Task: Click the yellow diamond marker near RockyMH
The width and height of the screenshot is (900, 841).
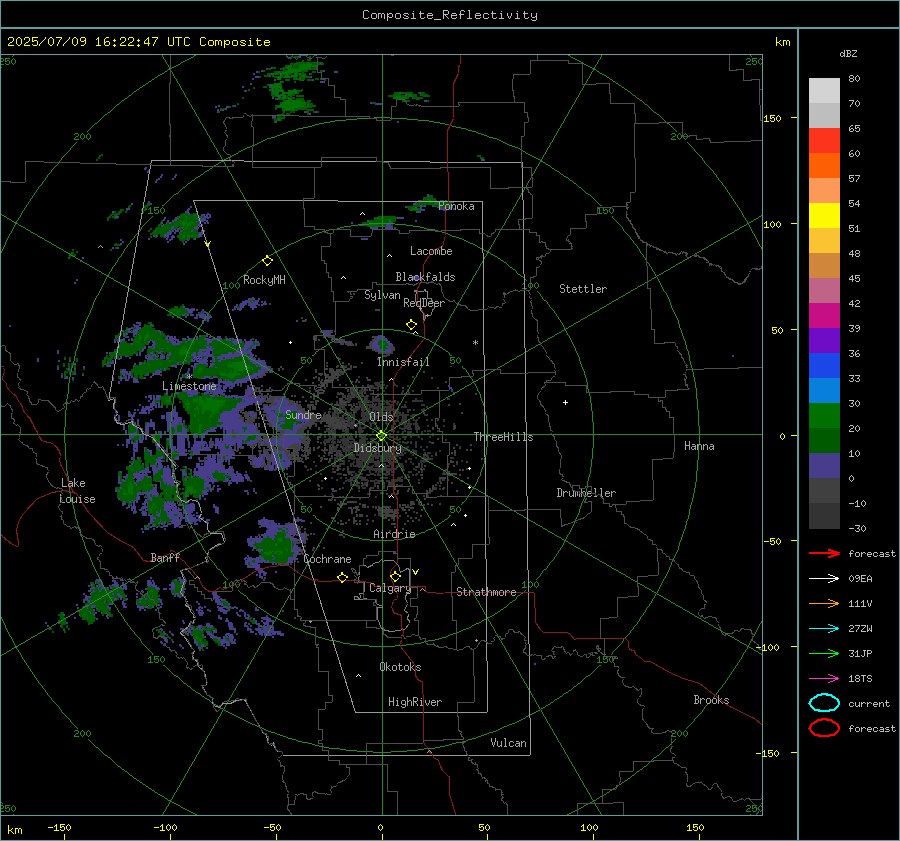Action: 267,261
